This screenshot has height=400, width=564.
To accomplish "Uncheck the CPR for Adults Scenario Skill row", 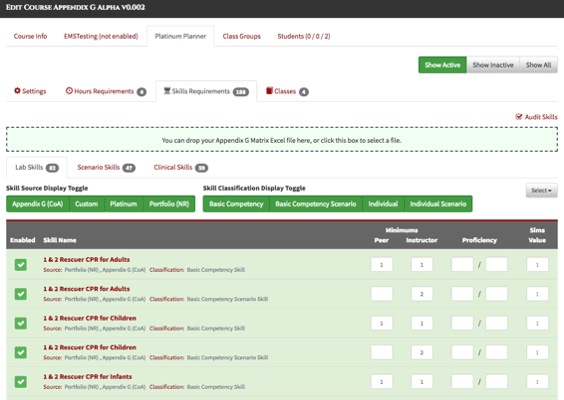I will [21, 294].
